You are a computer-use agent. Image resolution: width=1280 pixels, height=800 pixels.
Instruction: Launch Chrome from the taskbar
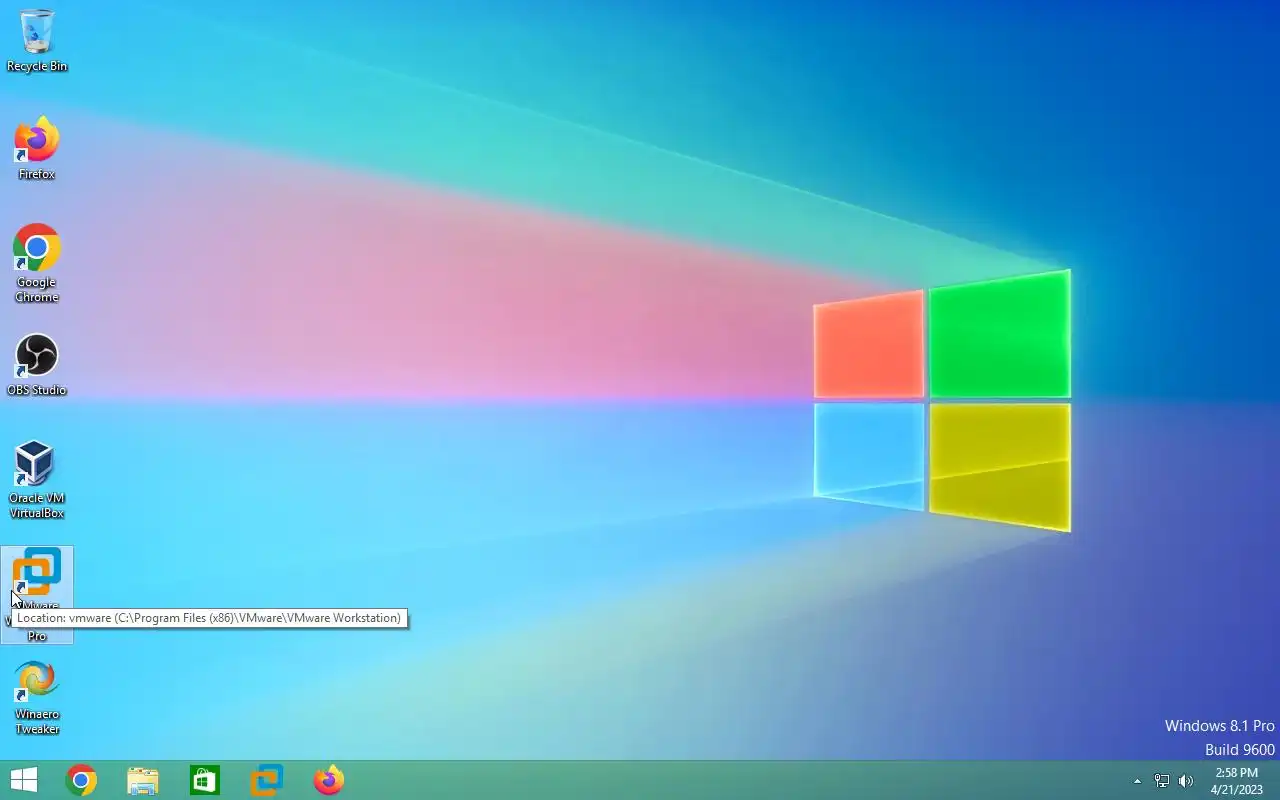(x=81, y=780)
